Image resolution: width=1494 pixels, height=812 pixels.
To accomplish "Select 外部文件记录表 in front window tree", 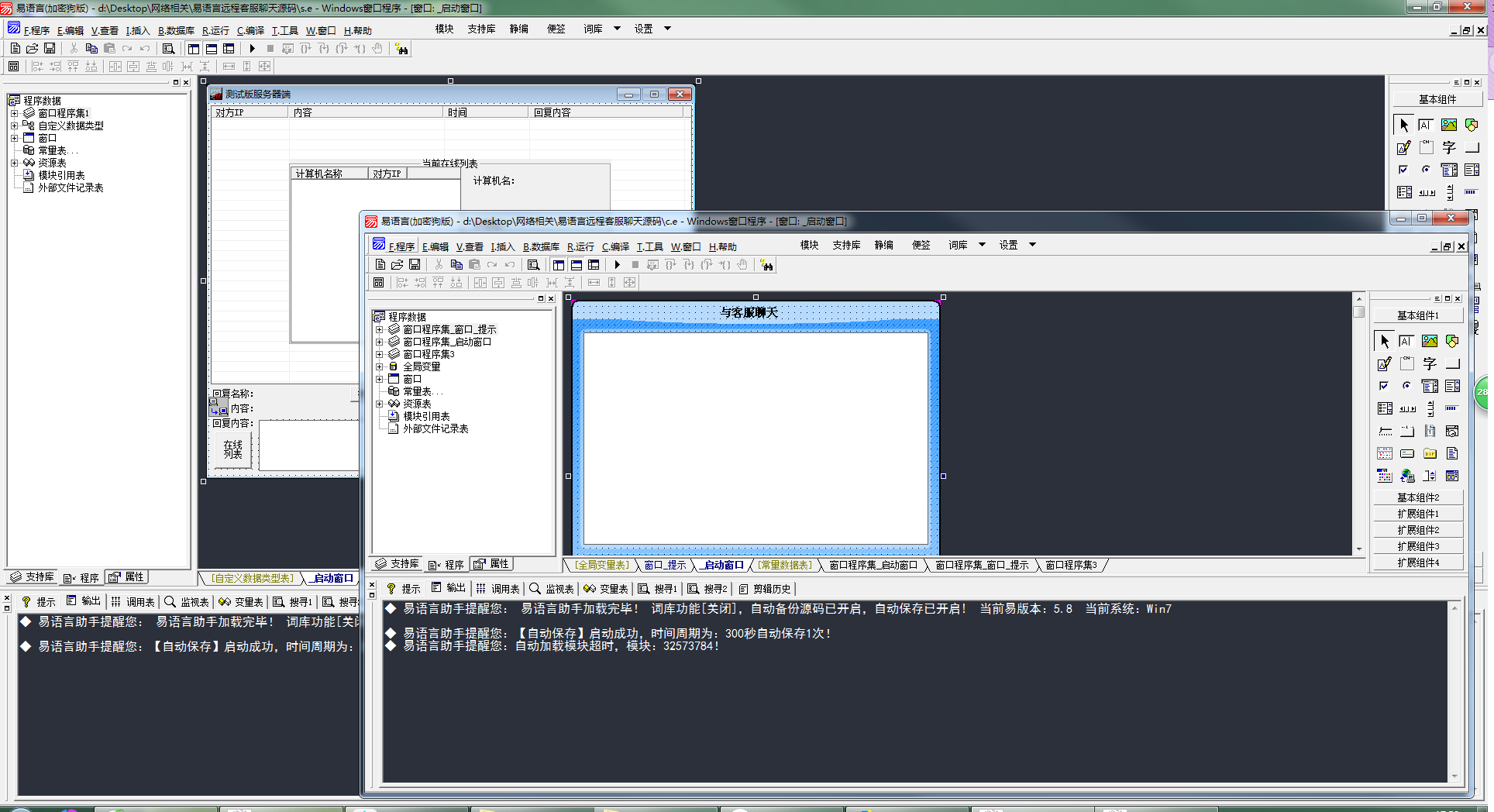I will click(x=435, y=428).
